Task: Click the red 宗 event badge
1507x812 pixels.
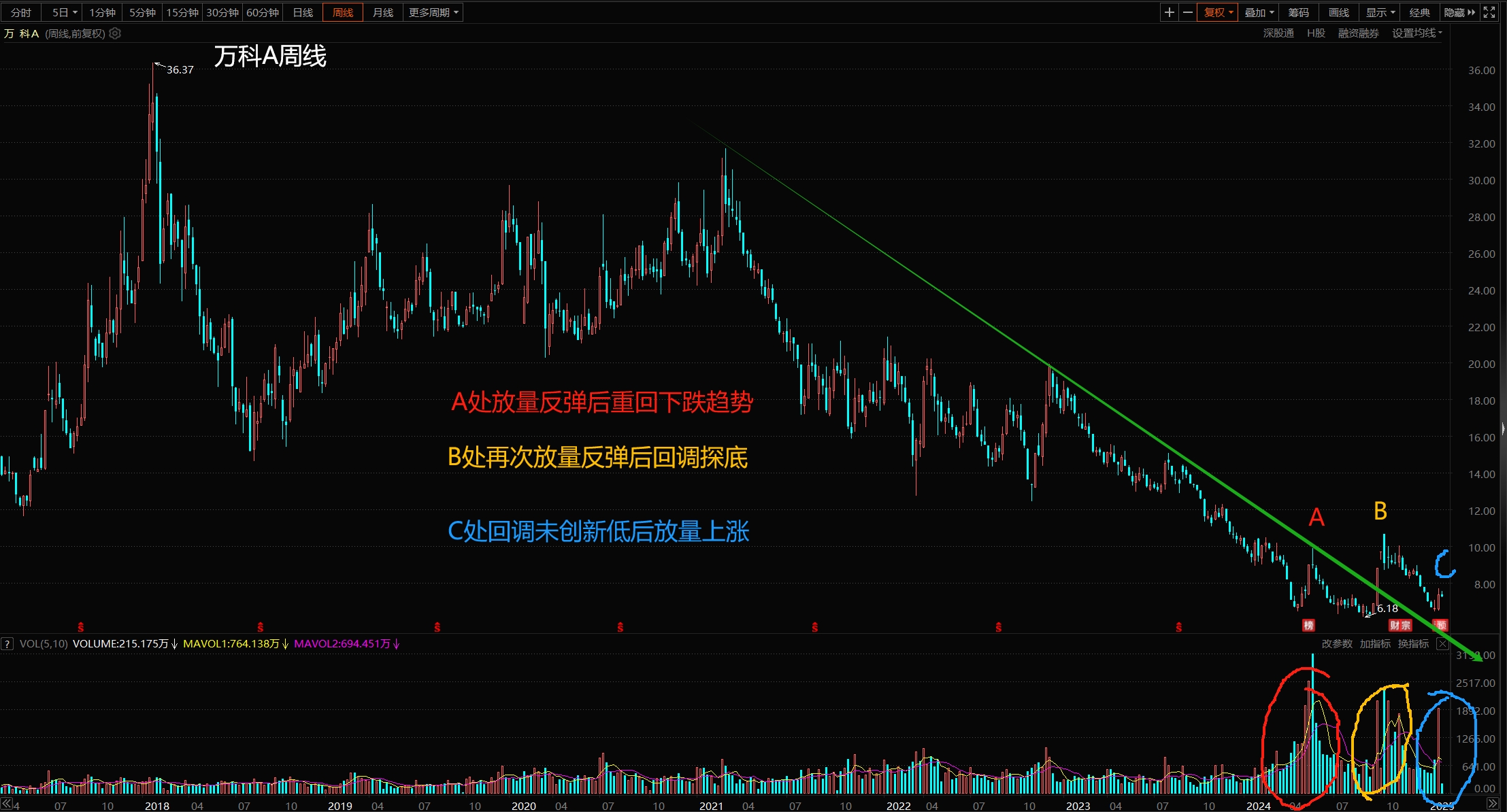Action: tap(1406, 625)
